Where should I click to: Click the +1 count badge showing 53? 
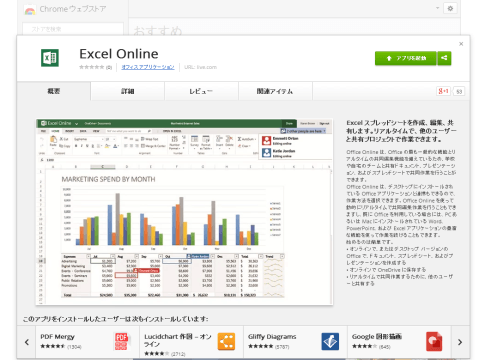click(459, 91)
